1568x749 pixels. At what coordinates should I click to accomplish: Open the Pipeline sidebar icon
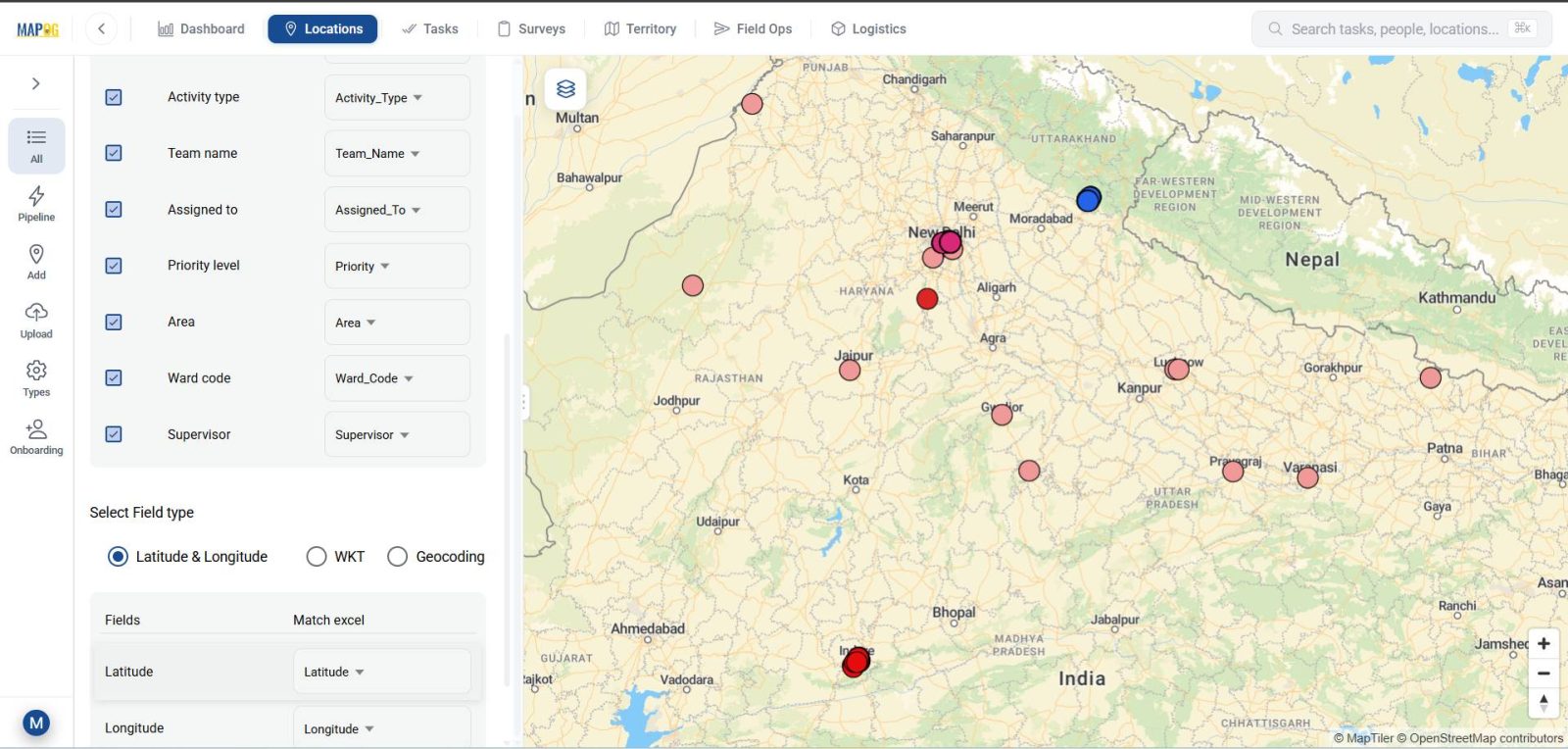(36, 204)
